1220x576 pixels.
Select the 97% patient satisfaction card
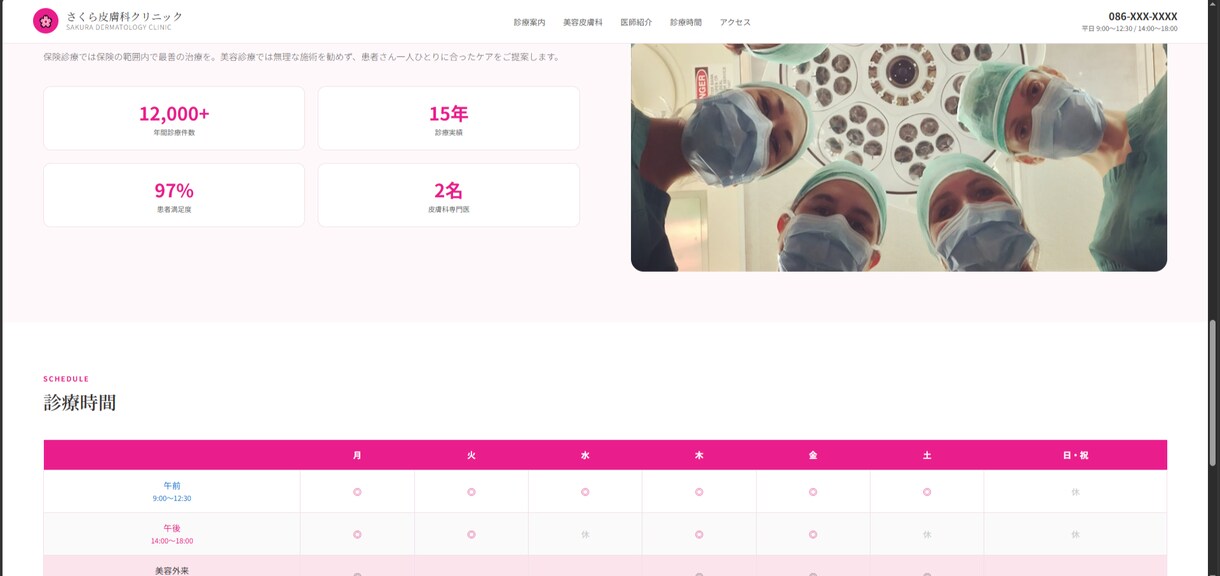(174, 195)
